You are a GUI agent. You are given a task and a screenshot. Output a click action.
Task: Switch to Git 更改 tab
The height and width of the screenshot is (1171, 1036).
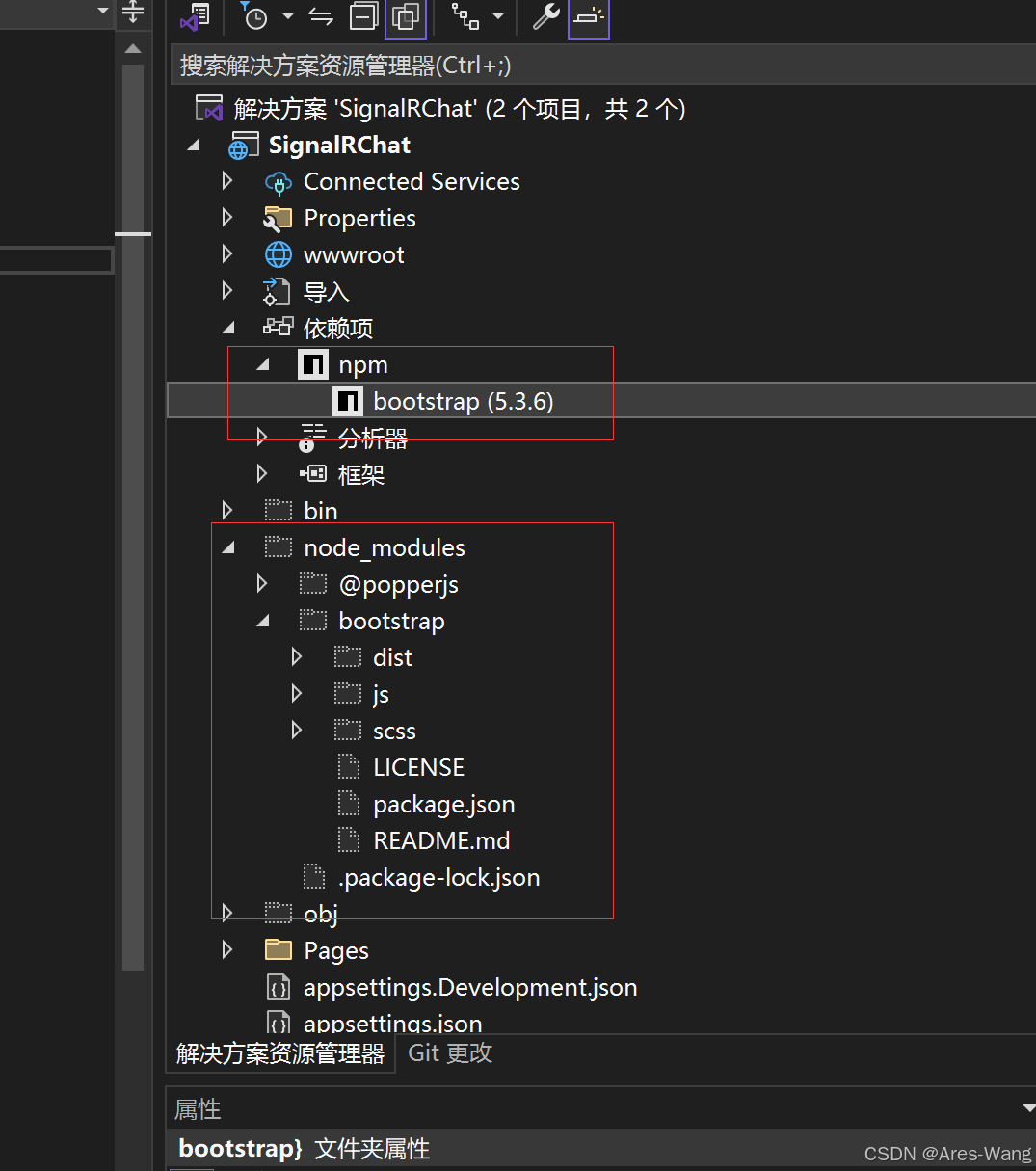pos(450,1052)
